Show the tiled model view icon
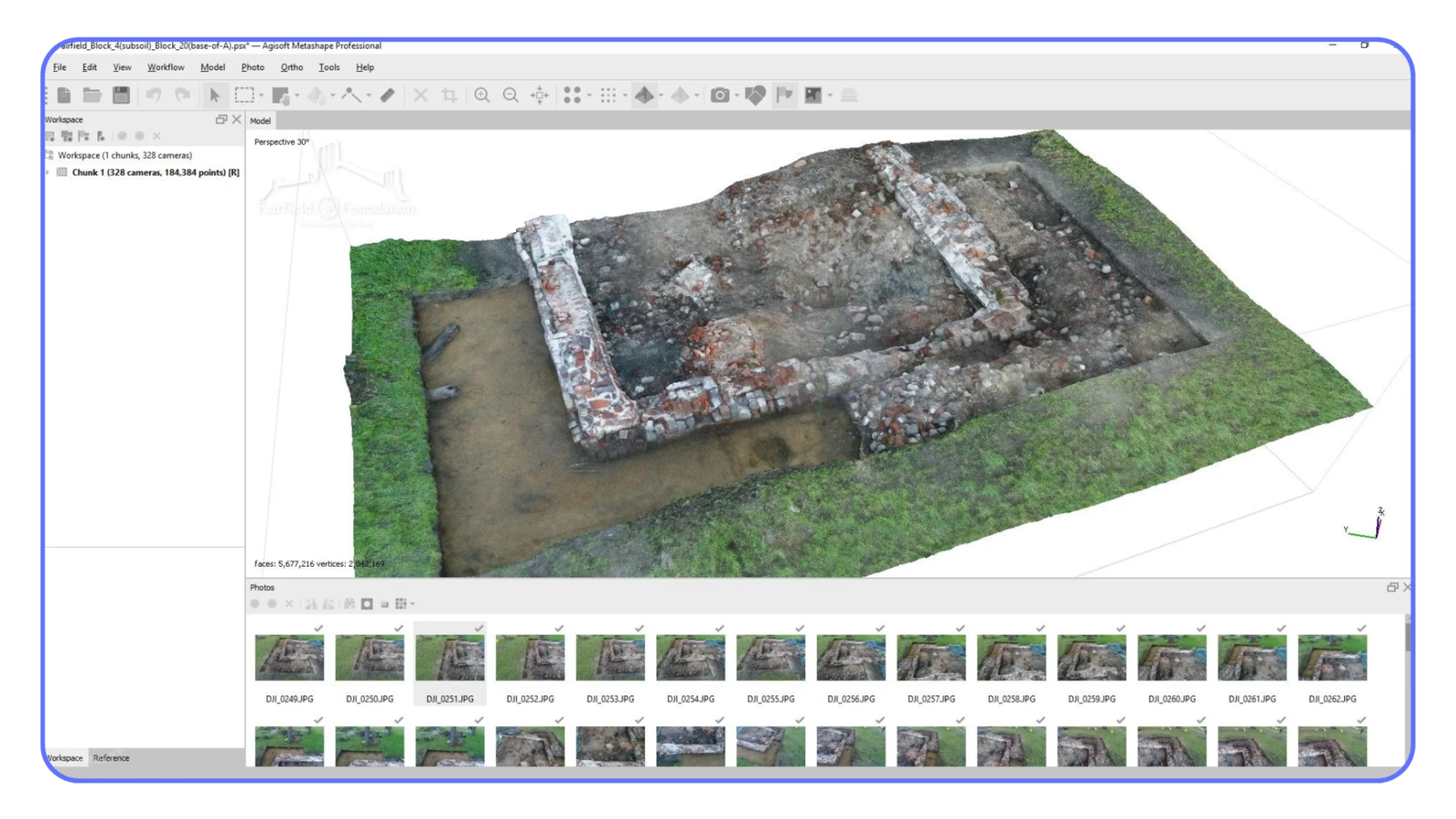 click(x=680, y=95)
